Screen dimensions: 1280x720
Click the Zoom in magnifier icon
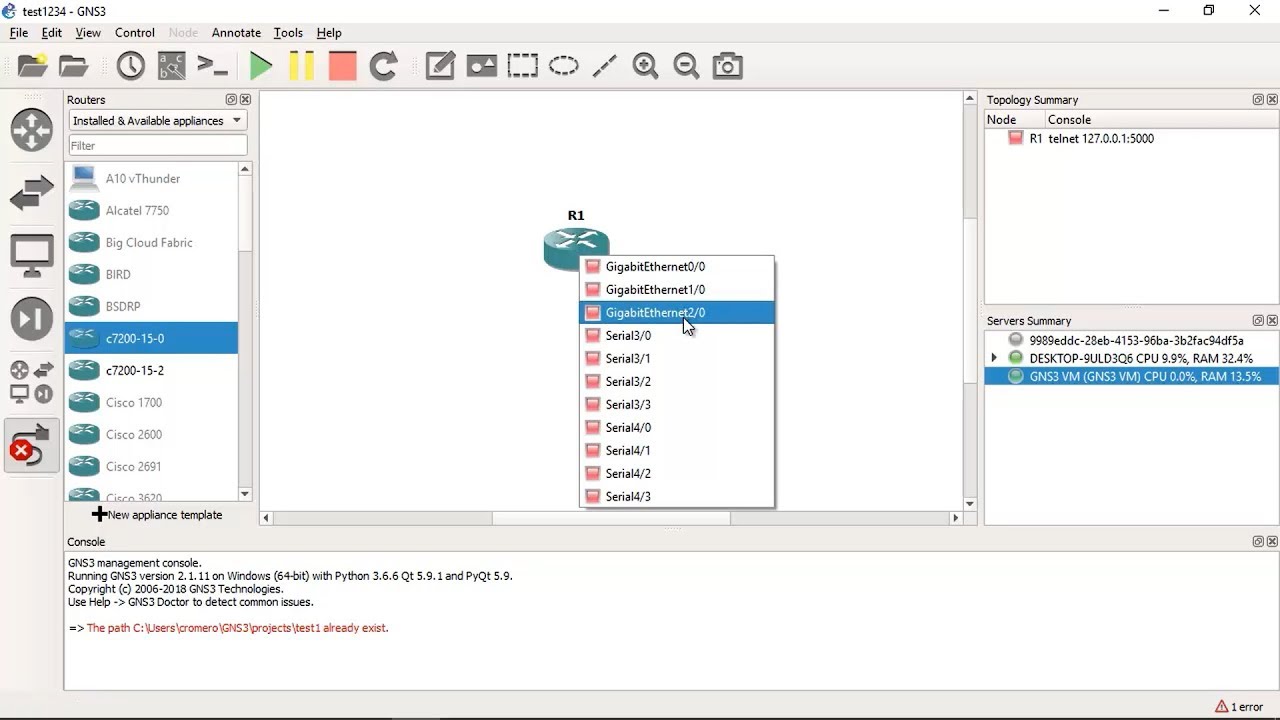[x=645, y=66]
